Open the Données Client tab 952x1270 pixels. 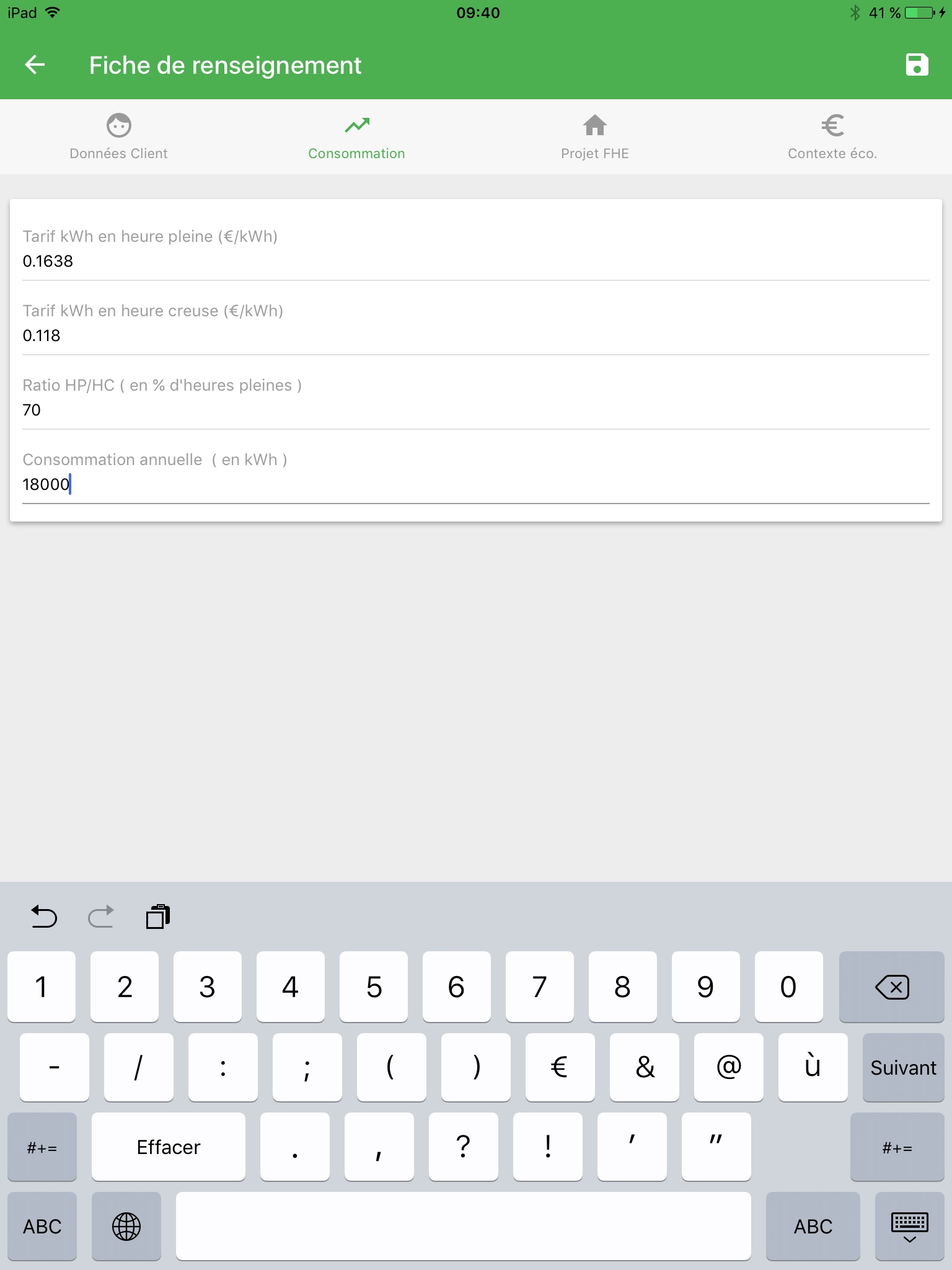point(119,137)
